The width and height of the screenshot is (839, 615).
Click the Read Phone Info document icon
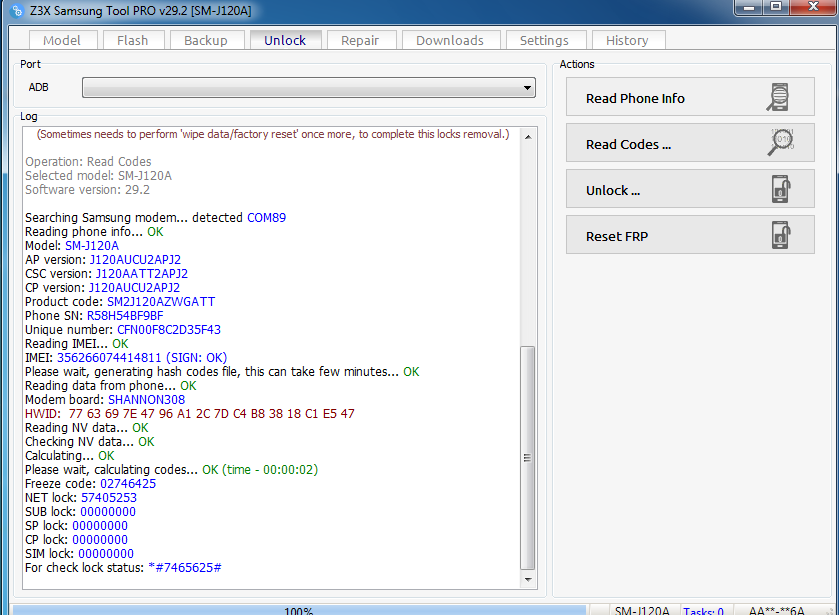coord(779,97)
